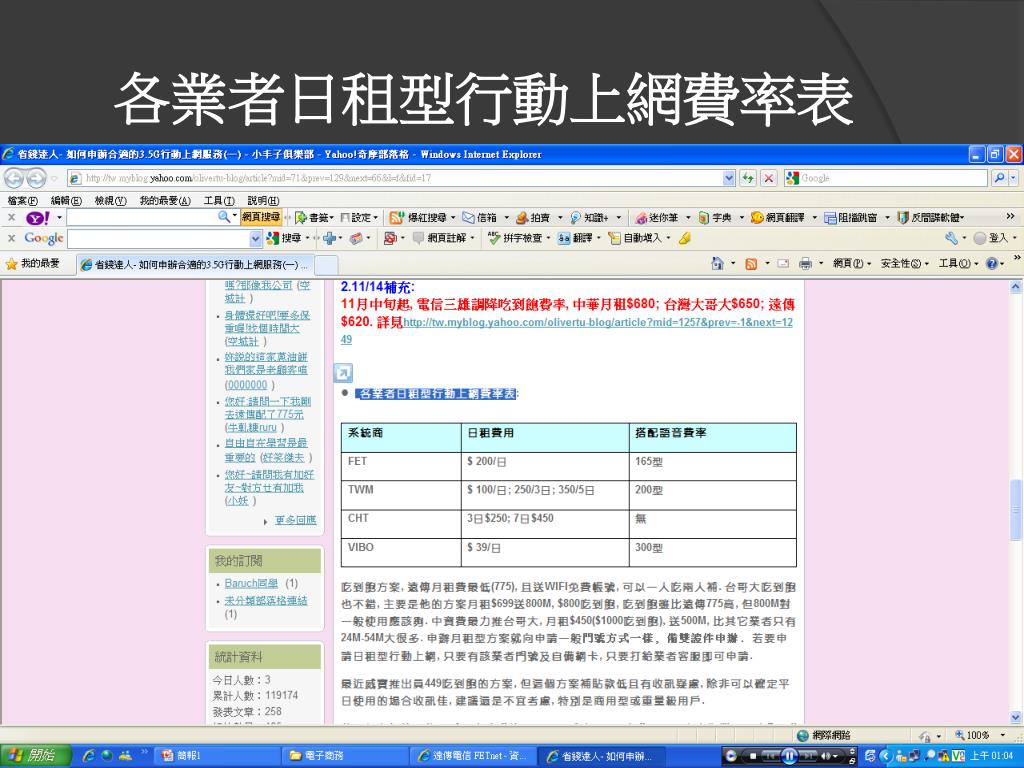Open the 工具(T) menu
This screenshot has height=768, width=1024.
(x=219, y=200)
